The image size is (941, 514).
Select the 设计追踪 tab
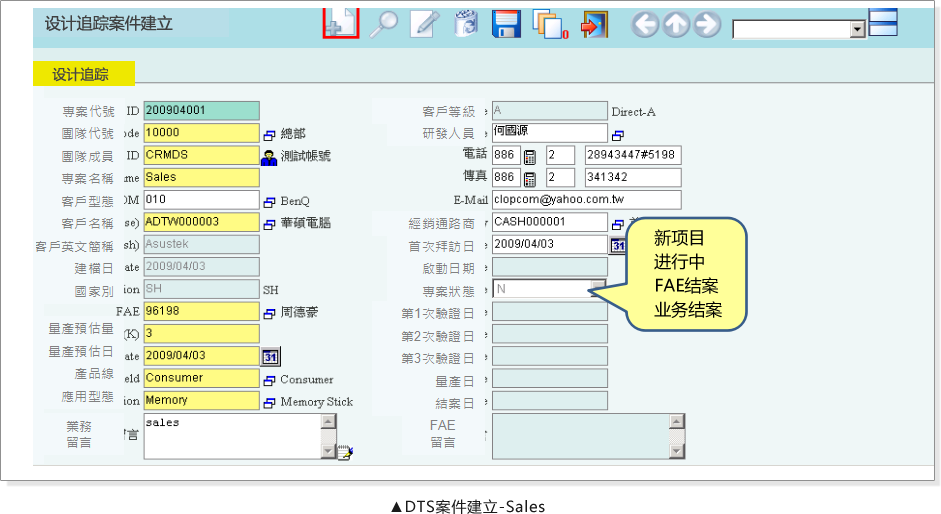(x=81, y=74)
